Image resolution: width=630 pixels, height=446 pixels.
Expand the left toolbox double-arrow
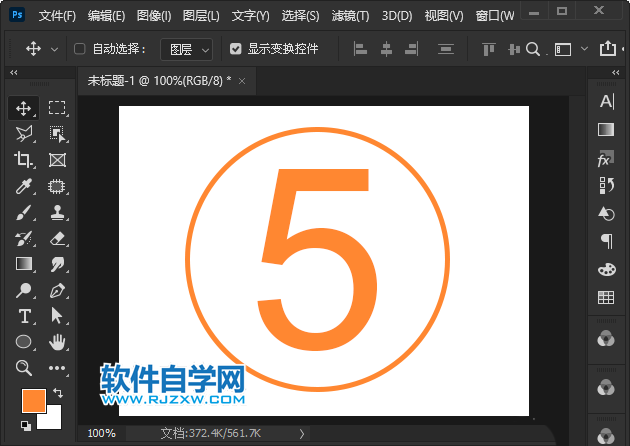(x=14, y=73)
